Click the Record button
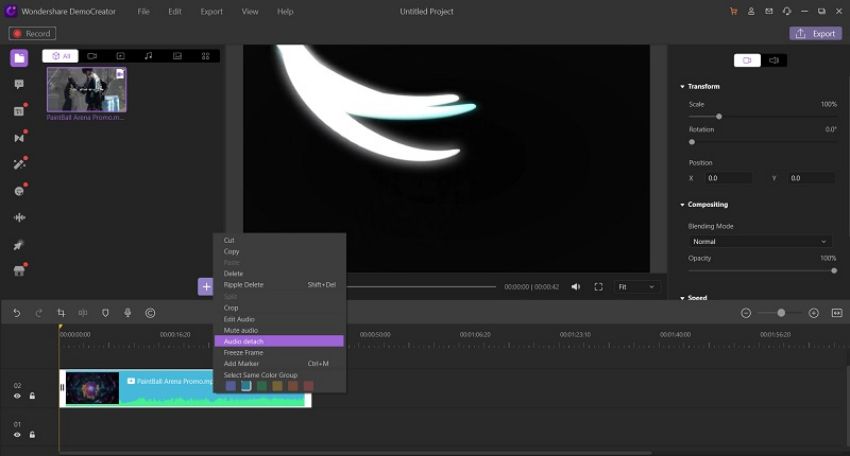 (32, 34)
